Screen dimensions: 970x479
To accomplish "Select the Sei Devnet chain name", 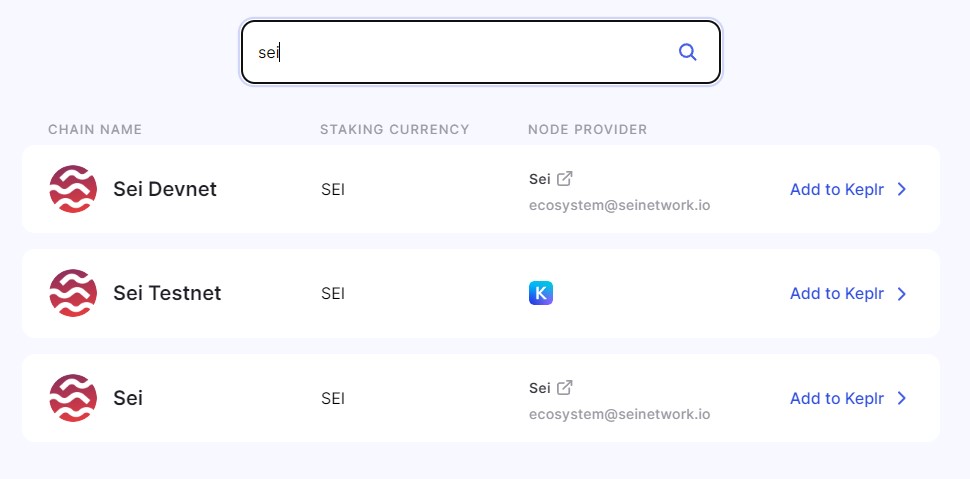I will (165, 189).
